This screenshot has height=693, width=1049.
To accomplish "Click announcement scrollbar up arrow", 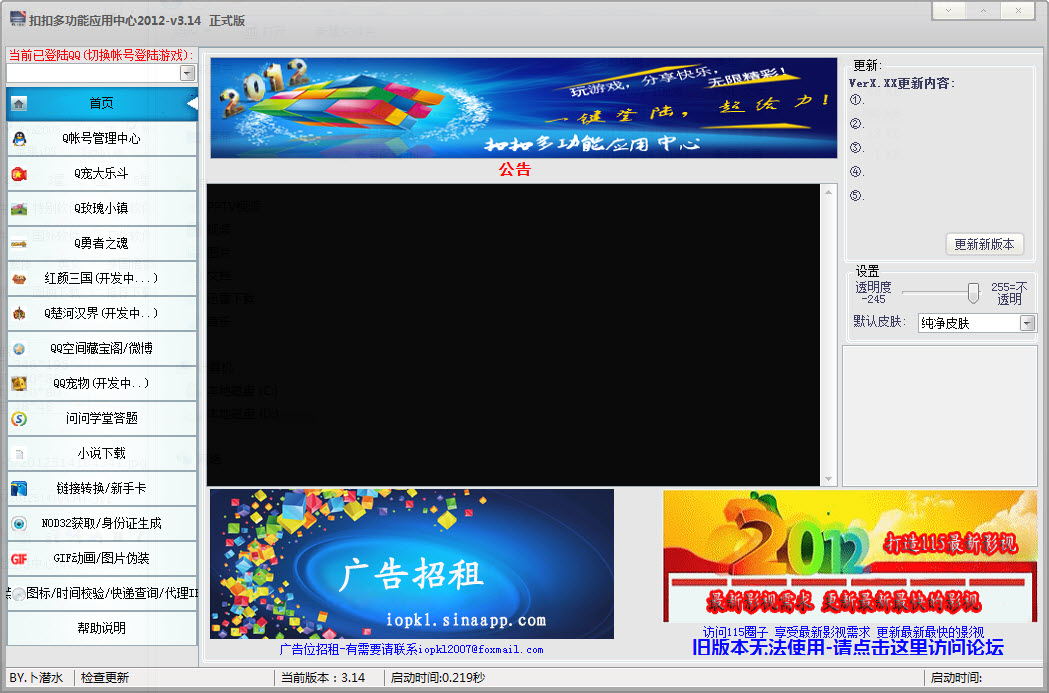I will tap(828, 192).
